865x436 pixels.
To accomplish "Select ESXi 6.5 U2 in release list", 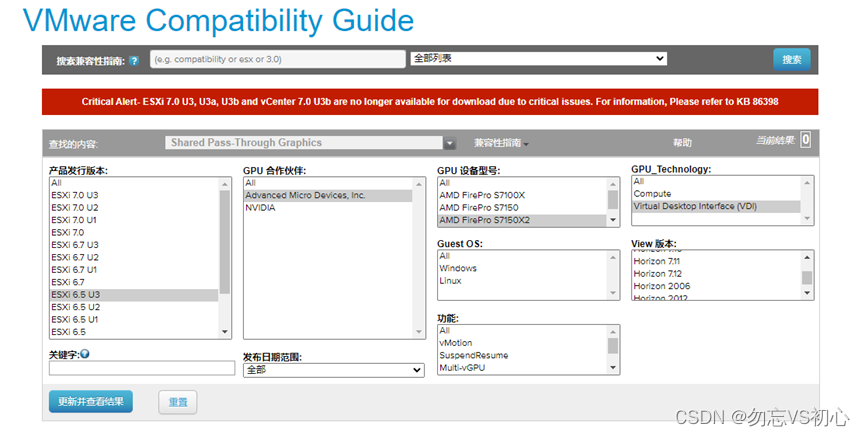I will click(134, 307).
